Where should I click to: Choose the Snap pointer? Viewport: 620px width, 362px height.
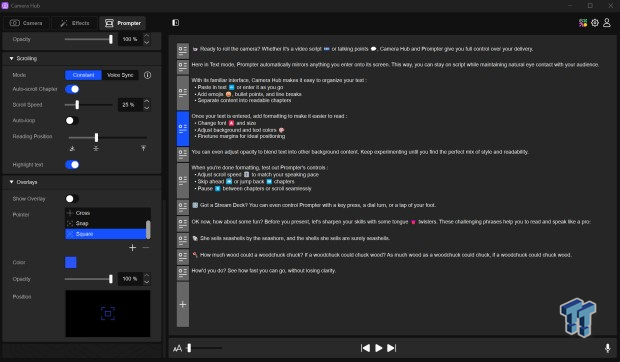point(106,223)
